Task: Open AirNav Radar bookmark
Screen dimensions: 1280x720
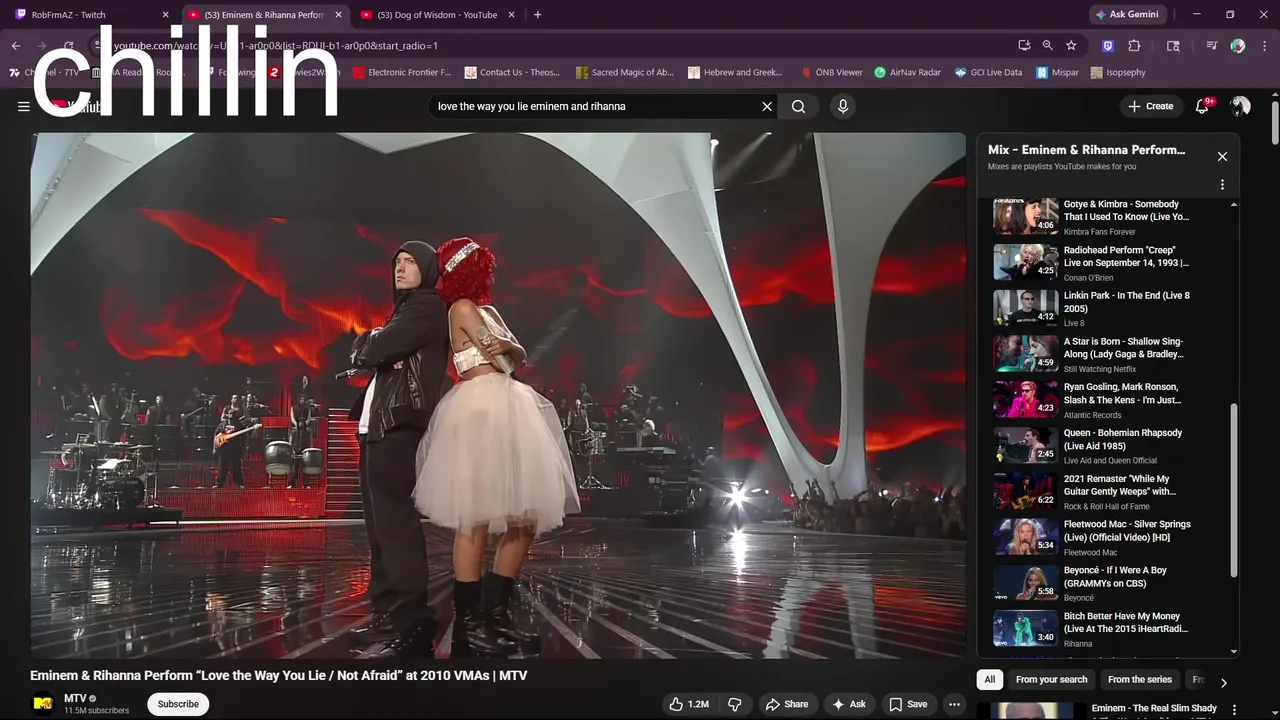Action: point(907,72)
